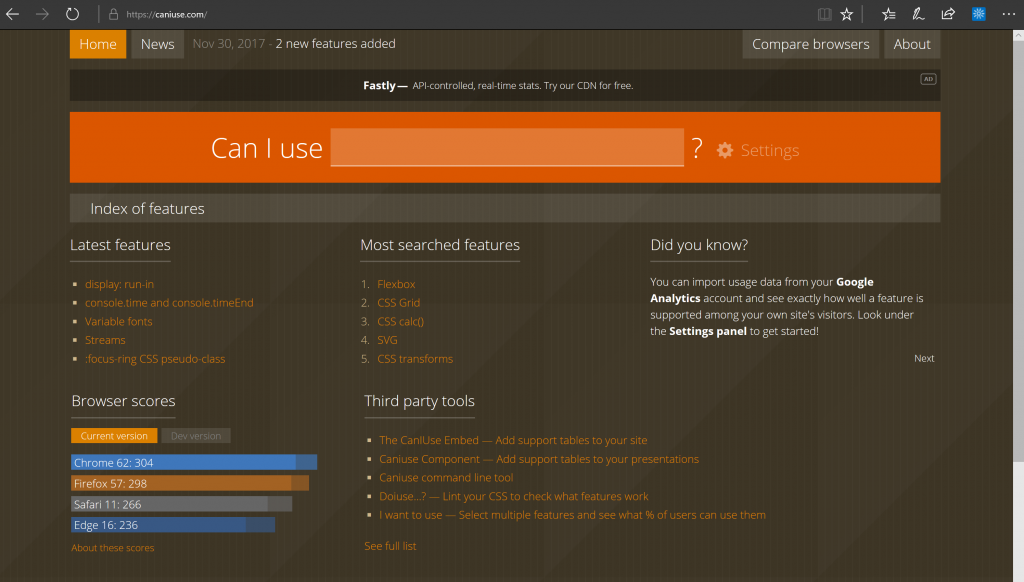Open About these scores link
Viewport: 1024px width, 582px height.
[x=113, y=548]
